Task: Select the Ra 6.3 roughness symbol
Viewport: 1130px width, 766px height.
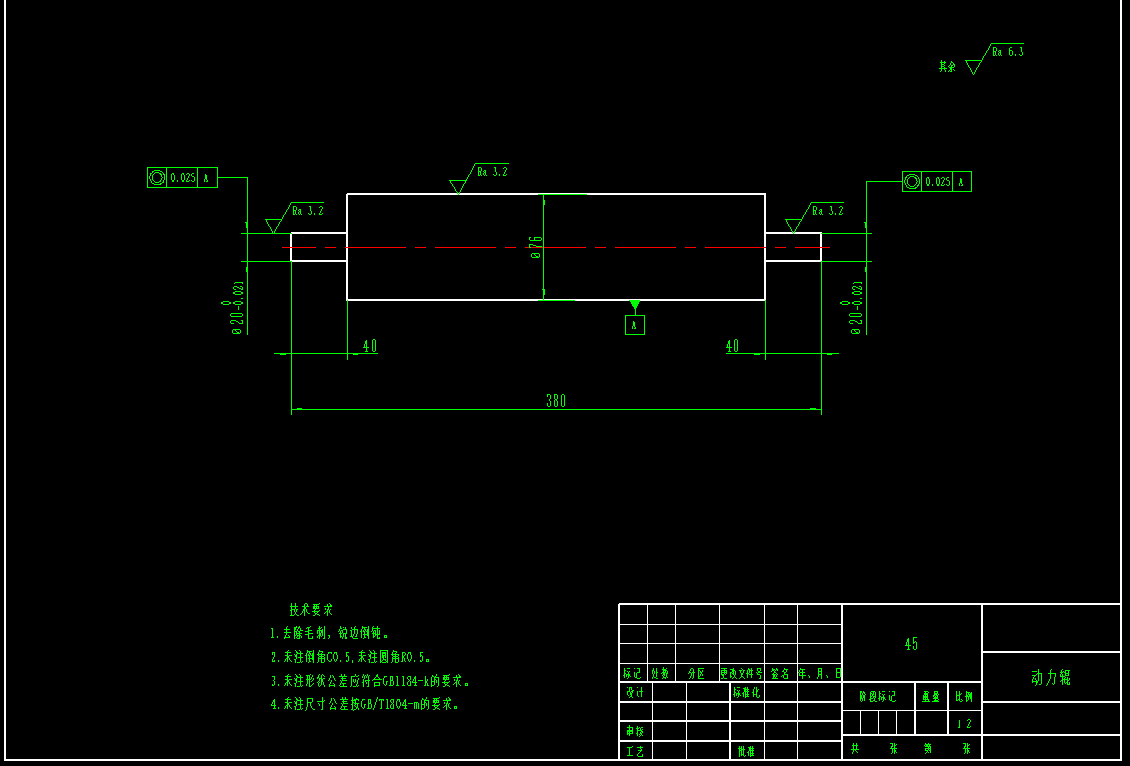Action: click(995, 58)
